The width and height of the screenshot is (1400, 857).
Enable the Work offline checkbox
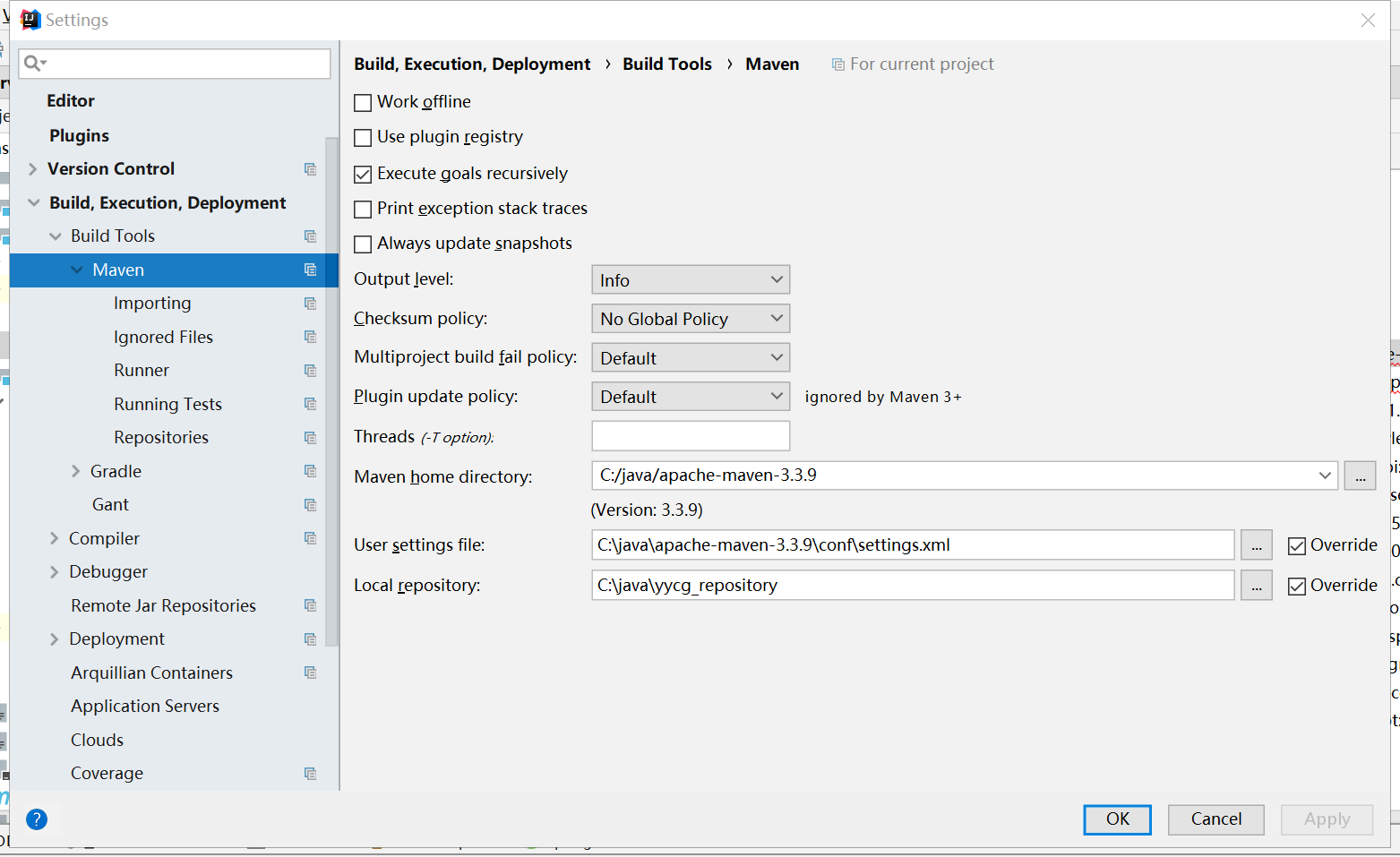click(x=363, y=103)
